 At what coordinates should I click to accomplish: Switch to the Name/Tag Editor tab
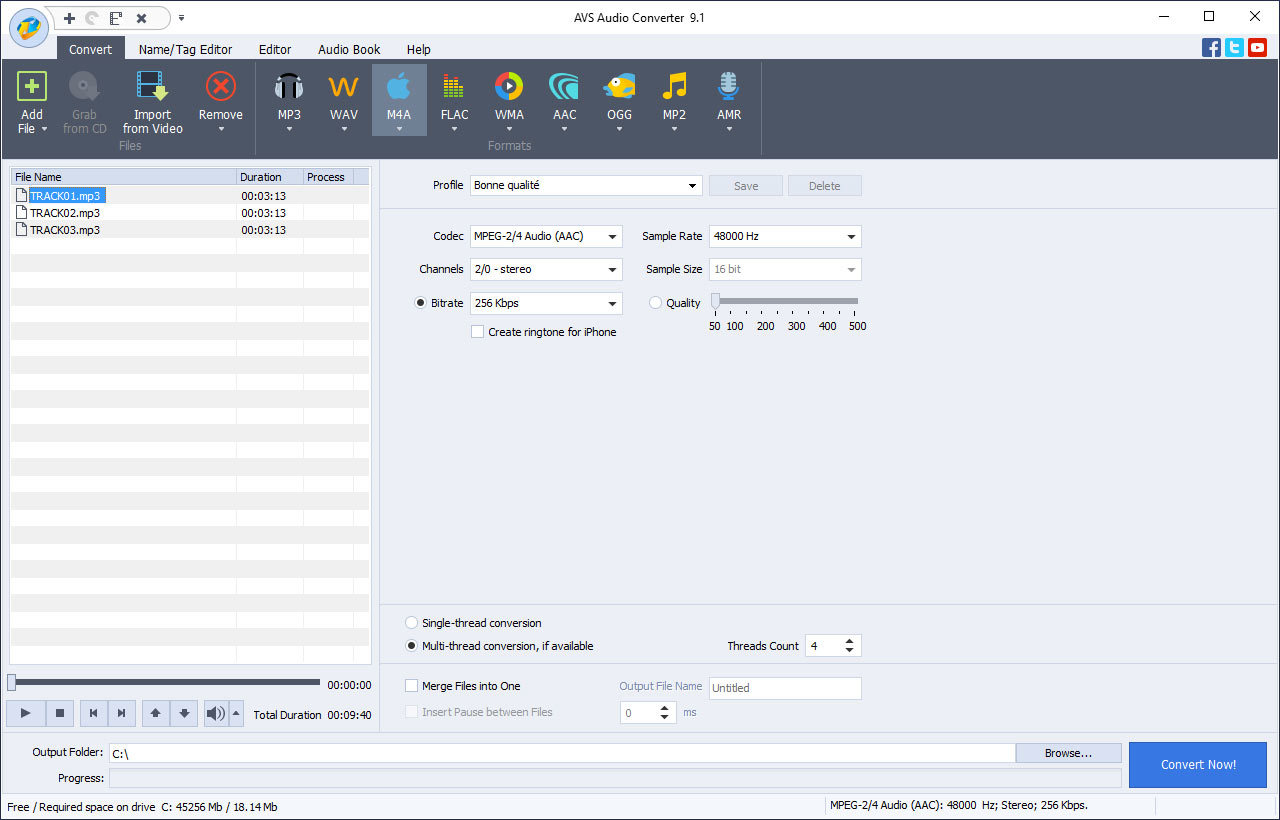[185, 49]
